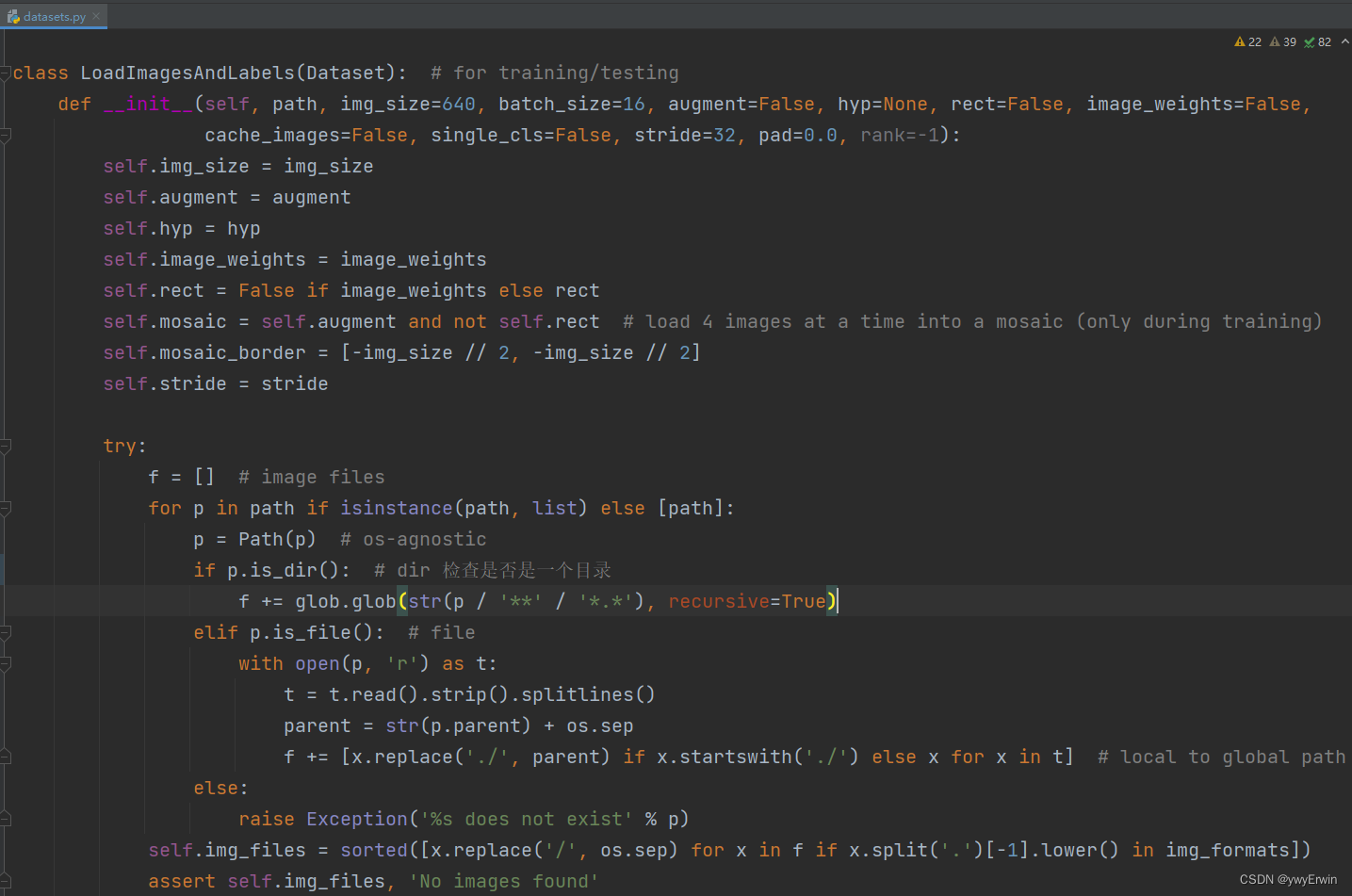The image size is (1352, 896).
Task: Click 'self.stride = stride' line
Action: point(216,384)
